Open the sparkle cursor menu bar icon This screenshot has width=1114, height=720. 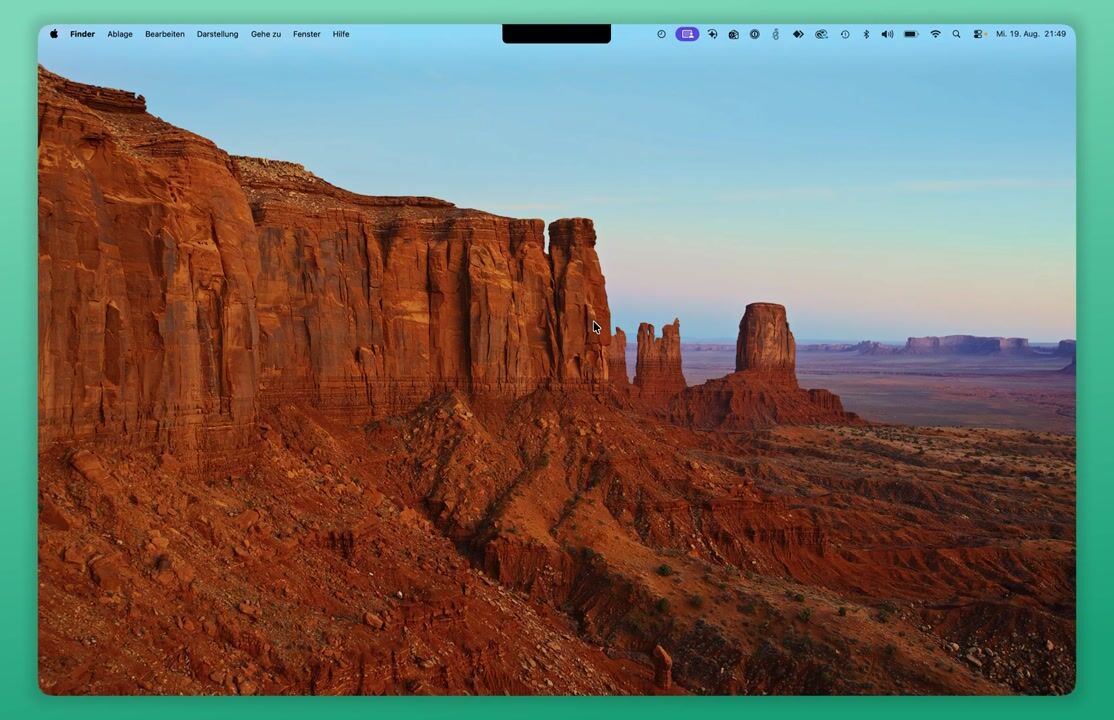(712, 33)
